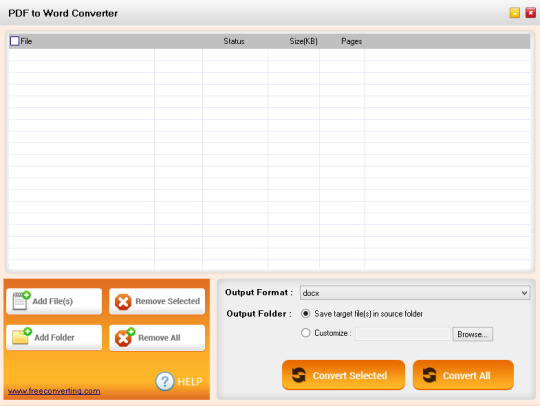Viewport: 540px width, 406px height.
Task: Click the Status column header
Action: [234, 41]
